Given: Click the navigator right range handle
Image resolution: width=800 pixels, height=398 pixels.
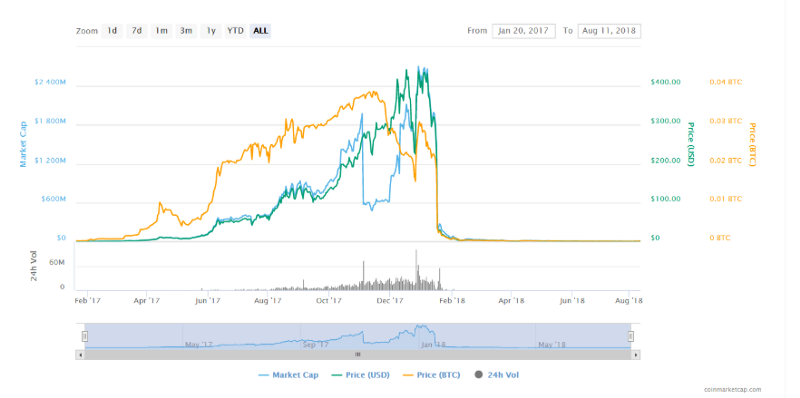Looking at the screenshot, I should 631,336.
